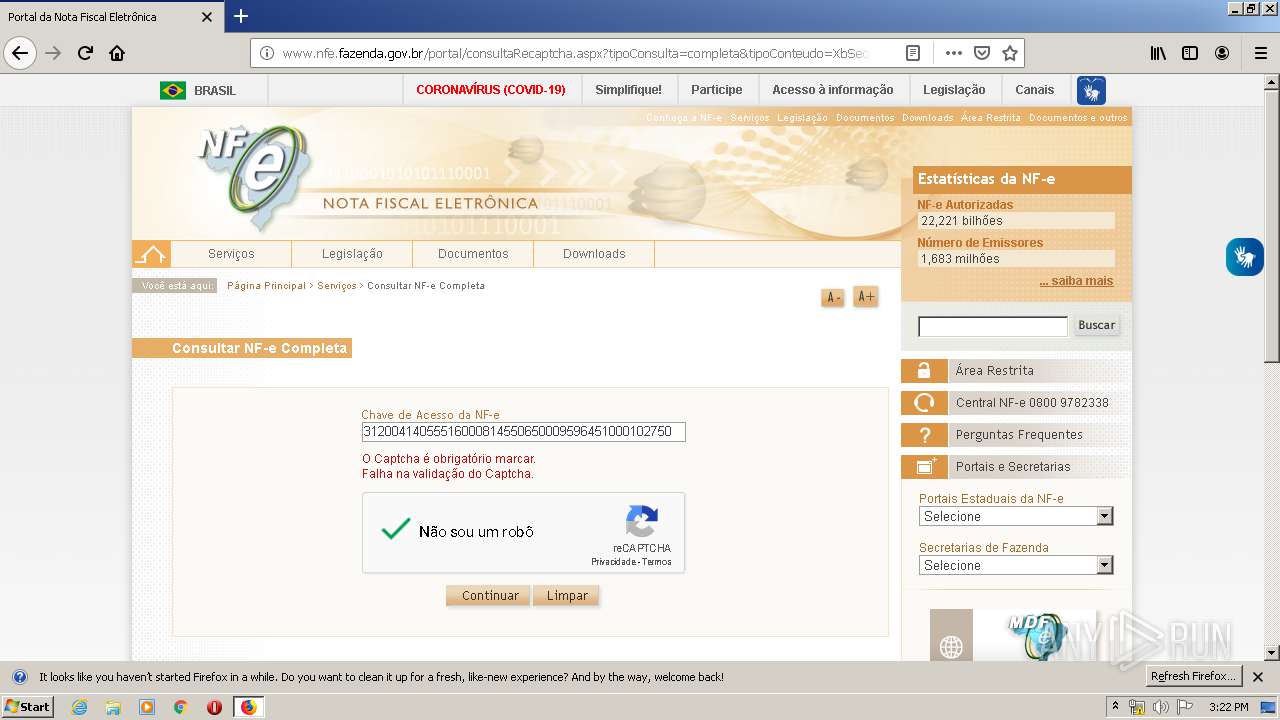This screenshot has width=1280, height=720.
Task: Open Firefox hamburger menu
Action: pos(1260,53)
